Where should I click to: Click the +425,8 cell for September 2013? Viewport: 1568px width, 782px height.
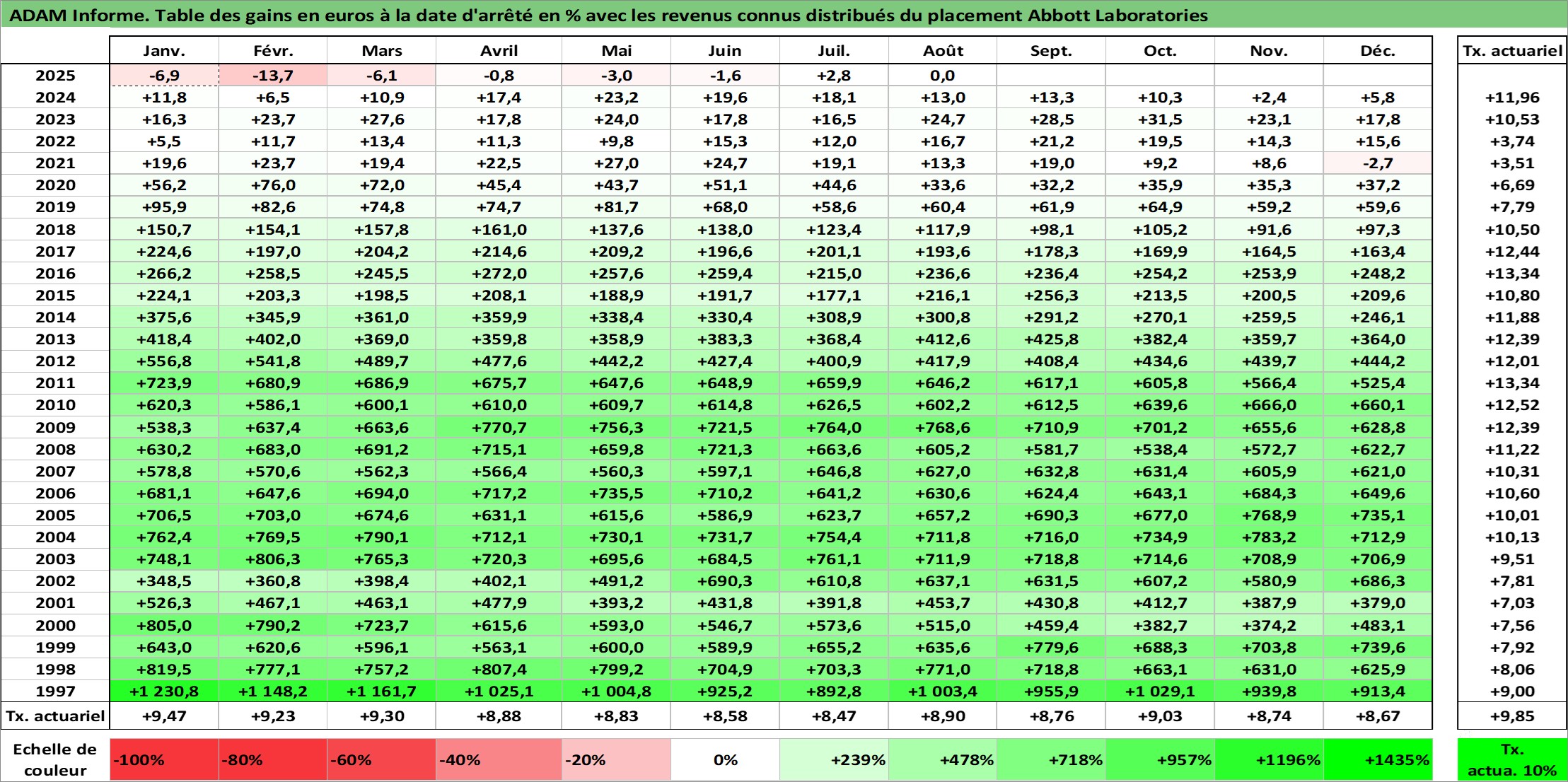[1051, 339]
